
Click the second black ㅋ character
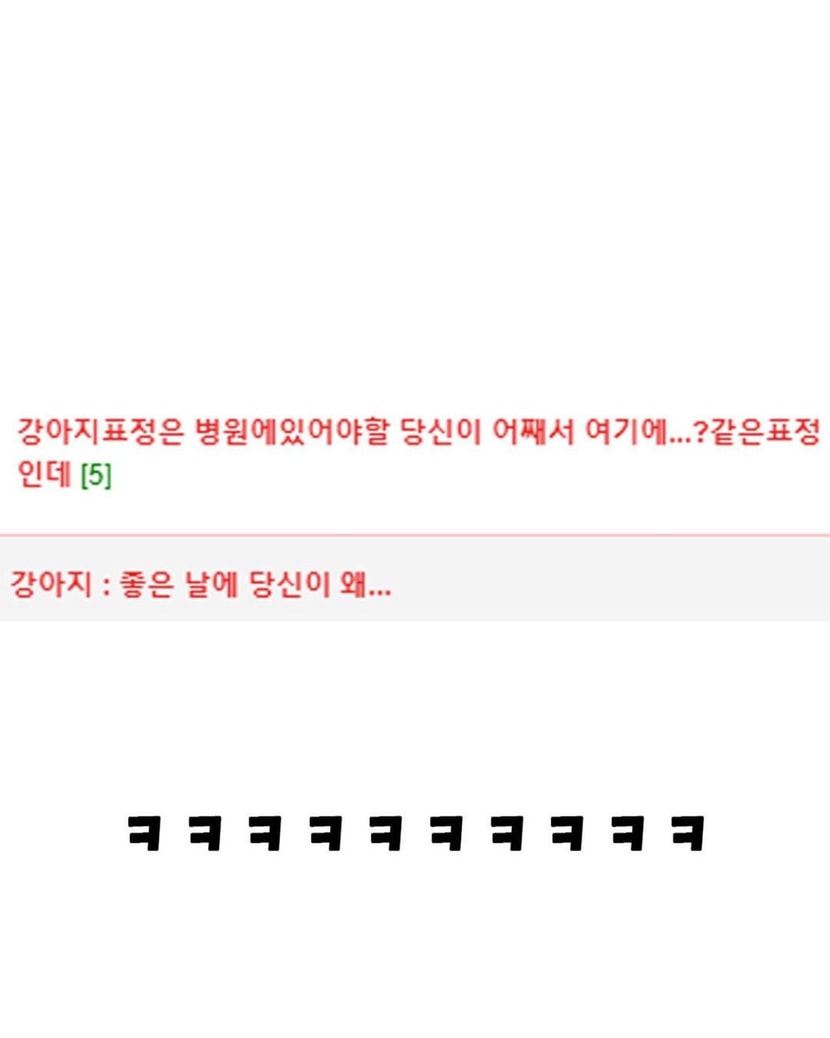(x=204, y=833)
